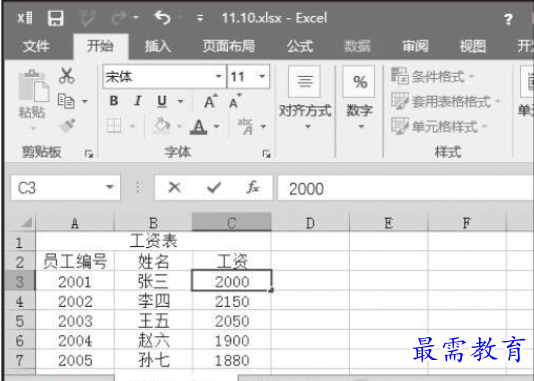Open the Clipboard dialog launcher in 剪贴板 group

89,154
